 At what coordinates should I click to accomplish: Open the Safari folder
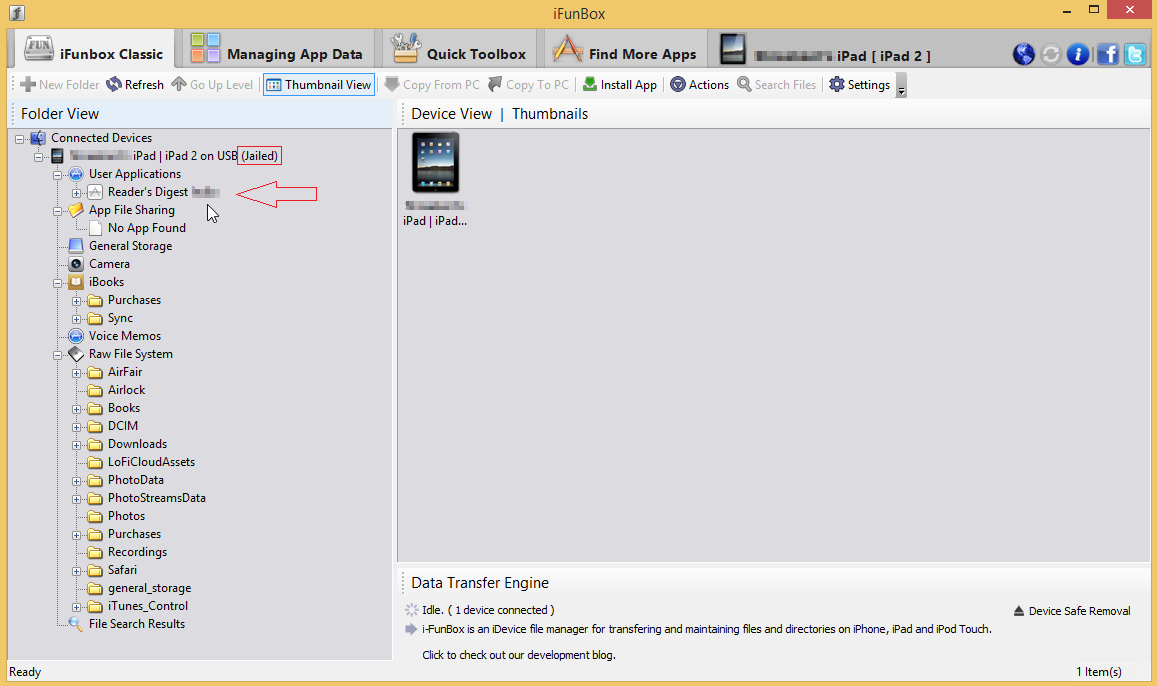point(122,570)
